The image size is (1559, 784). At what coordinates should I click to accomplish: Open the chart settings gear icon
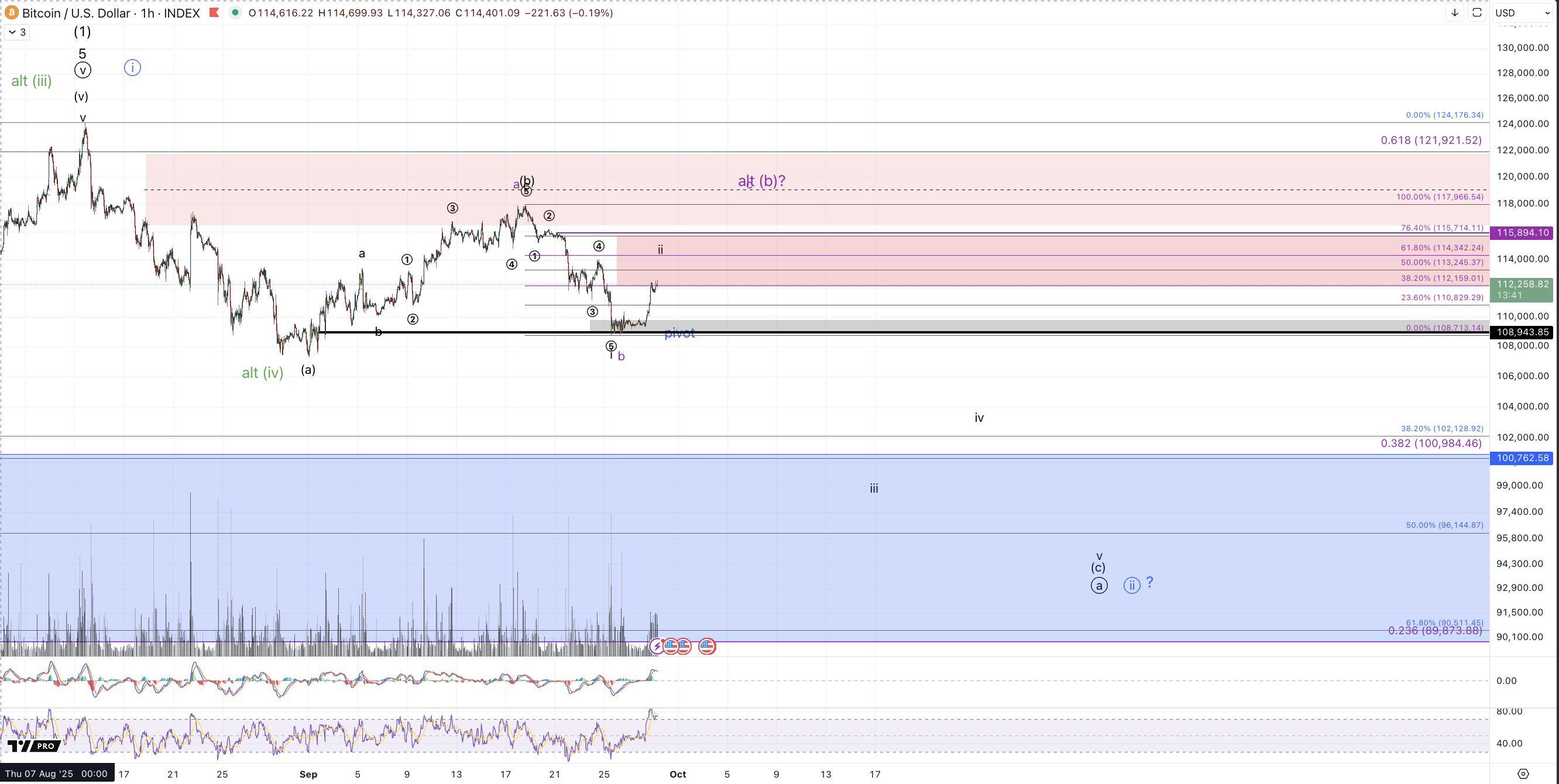pos(1523,773)
